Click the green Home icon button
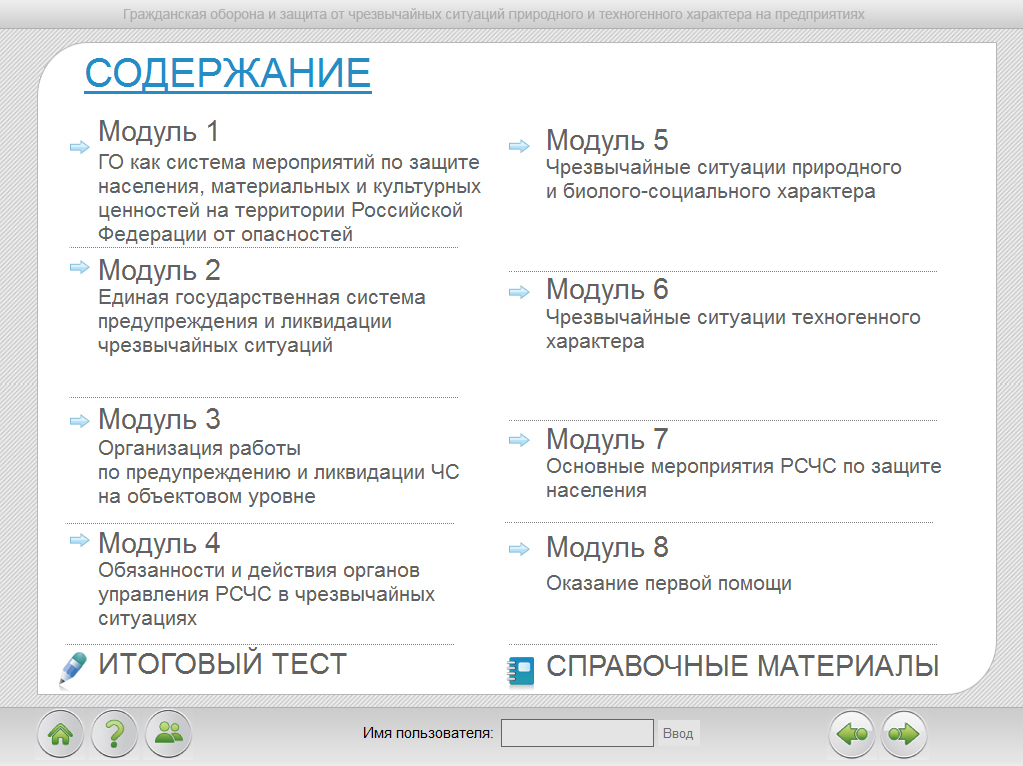Screen dimensions: 1023x766 (x=60, y=735)
